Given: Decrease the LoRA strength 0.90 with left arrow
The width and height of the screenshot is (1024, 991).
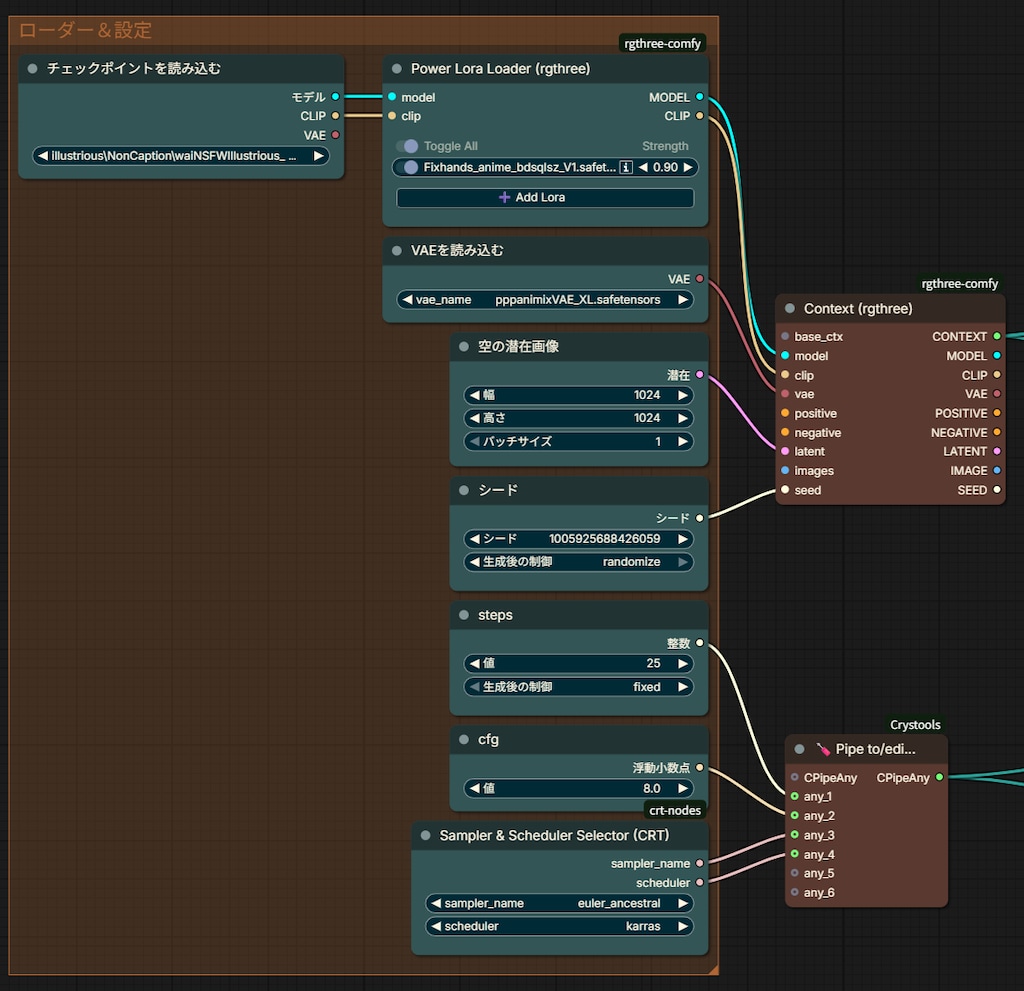Looking at the screenshot, I should [x=643, y=167].
